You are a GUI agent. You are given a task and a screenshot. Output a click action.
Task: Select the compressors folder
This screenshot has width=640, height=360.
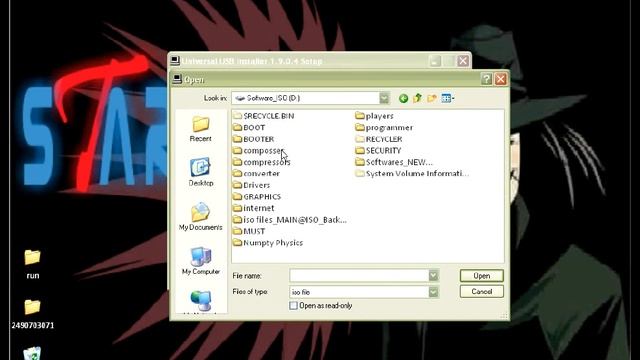click(x=262, y=162)
